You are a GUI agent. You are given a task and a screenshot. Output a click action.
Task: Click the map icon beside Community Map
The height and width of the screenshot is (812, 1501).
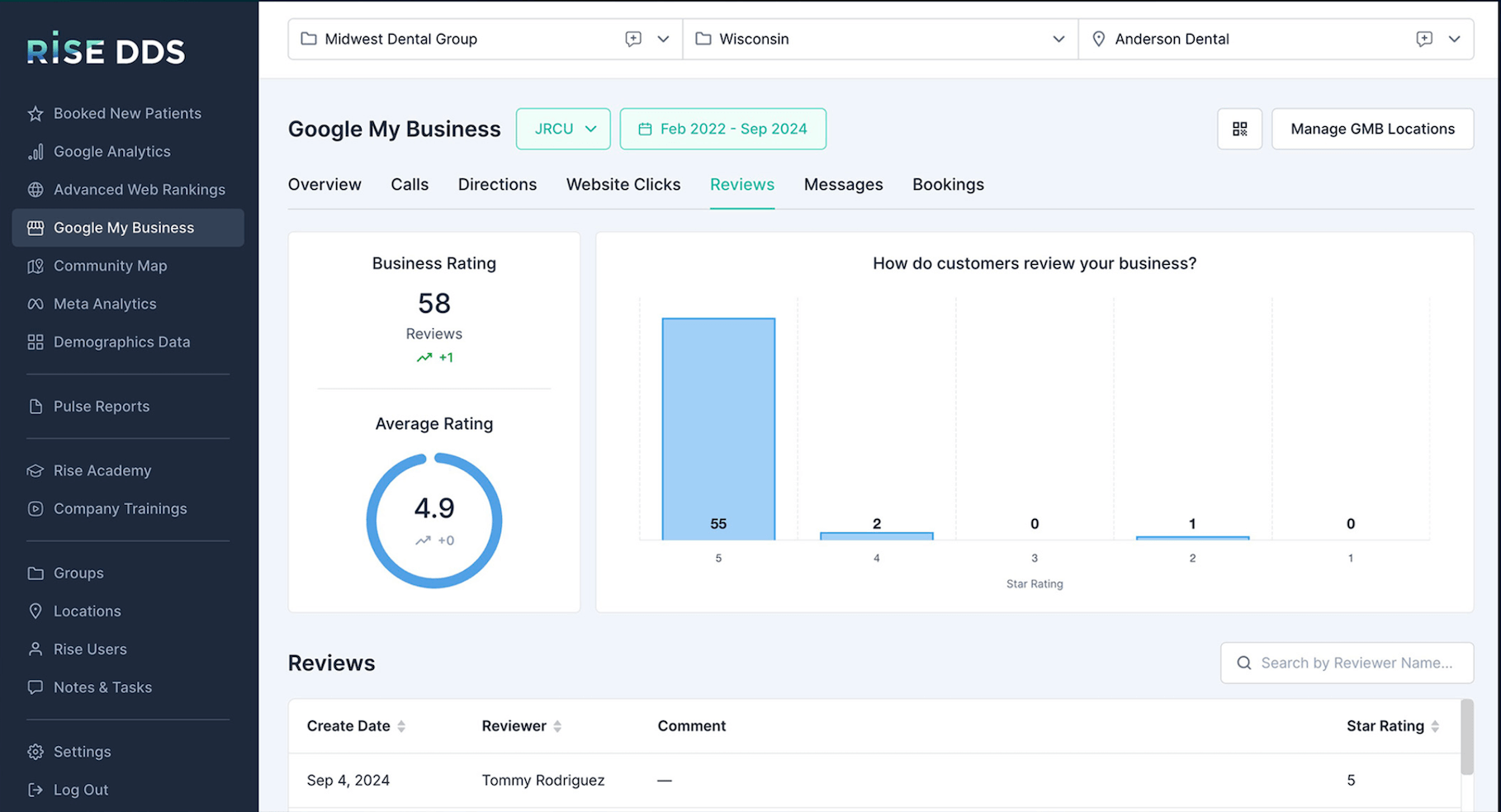click(x=36, y=266)
